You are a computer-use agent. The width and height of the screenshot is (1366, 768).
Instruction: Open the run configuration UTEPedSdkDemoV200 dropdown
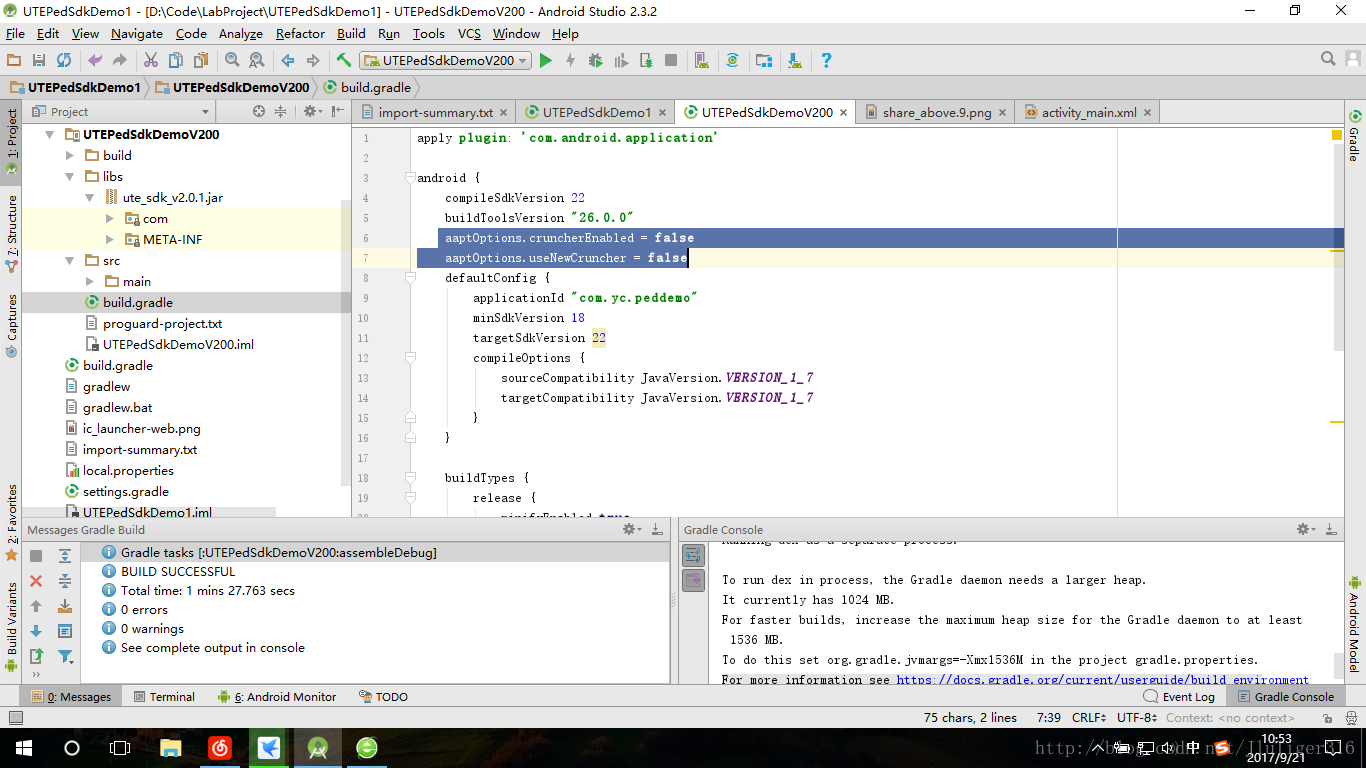tap(444, 60)
